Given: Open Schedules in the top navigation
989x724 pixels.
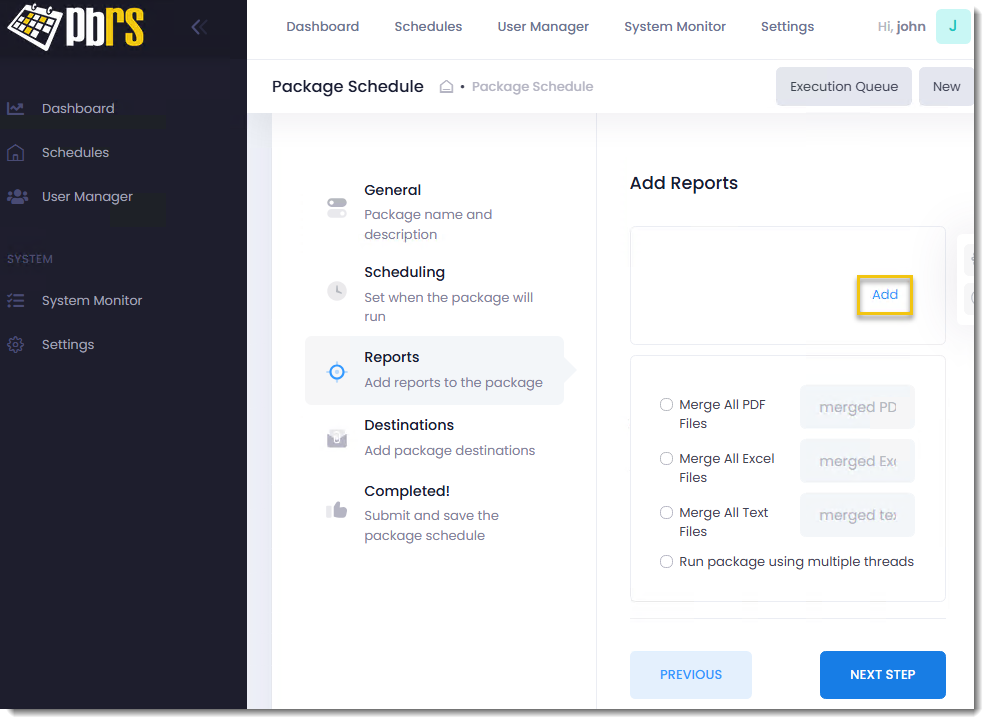Looking at the screenshot, I should 428,27.
